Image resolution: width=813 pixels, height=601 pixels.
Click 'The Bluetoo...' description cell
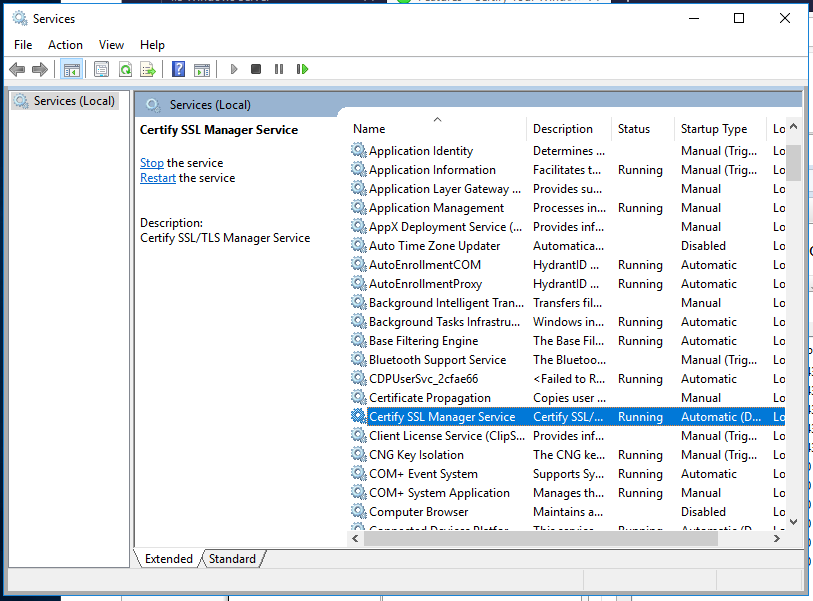(x=569, y=360)
